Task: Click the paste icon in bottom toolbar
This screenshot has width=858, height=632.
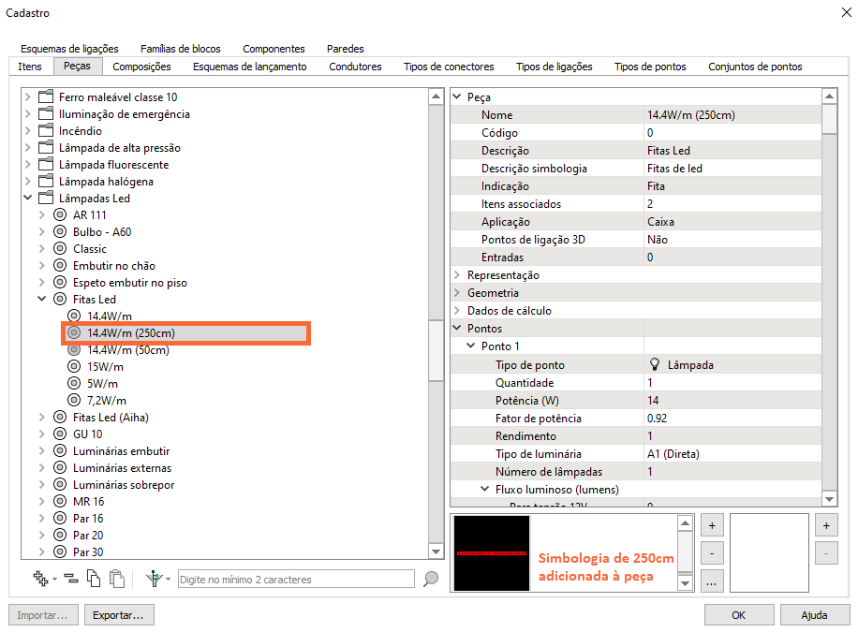Action: 117,579
